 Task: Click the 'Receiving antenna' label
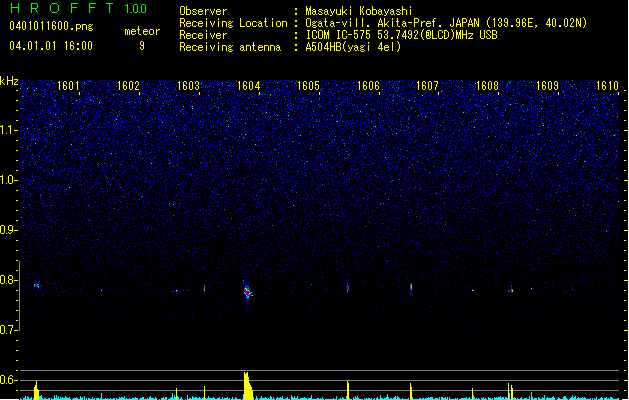pyautogui.click(x=230, y=47)
